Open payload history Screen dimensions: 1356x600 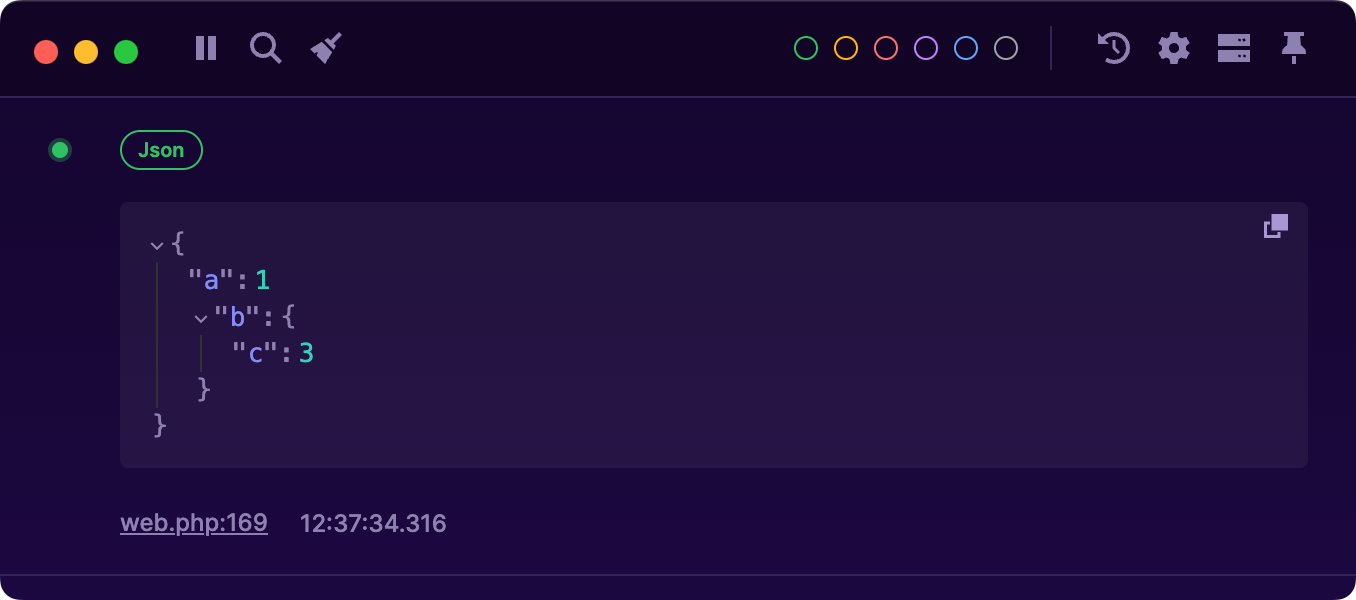click(1112, 48)
